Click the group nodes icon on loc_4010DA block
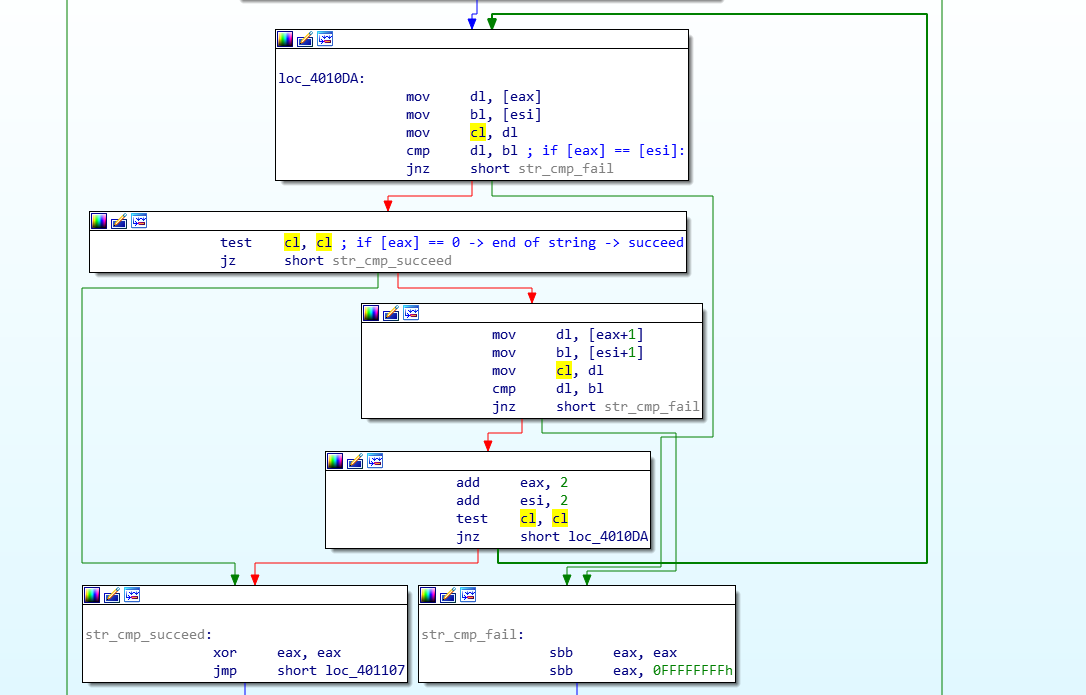The image size is (1086, 695). (x=325, y=39)
